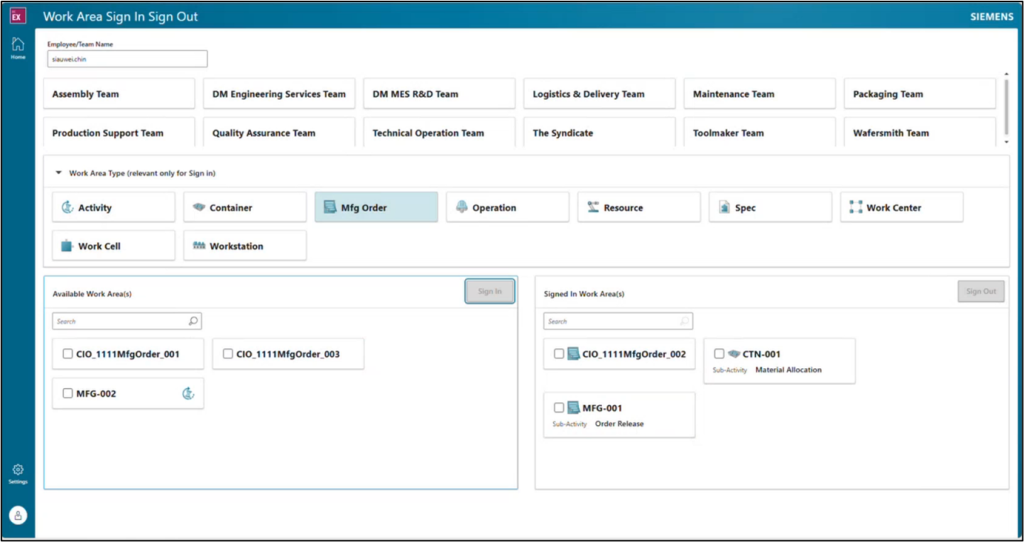Click the Operation type icon
1024x542 pixels.
(462, 207)
